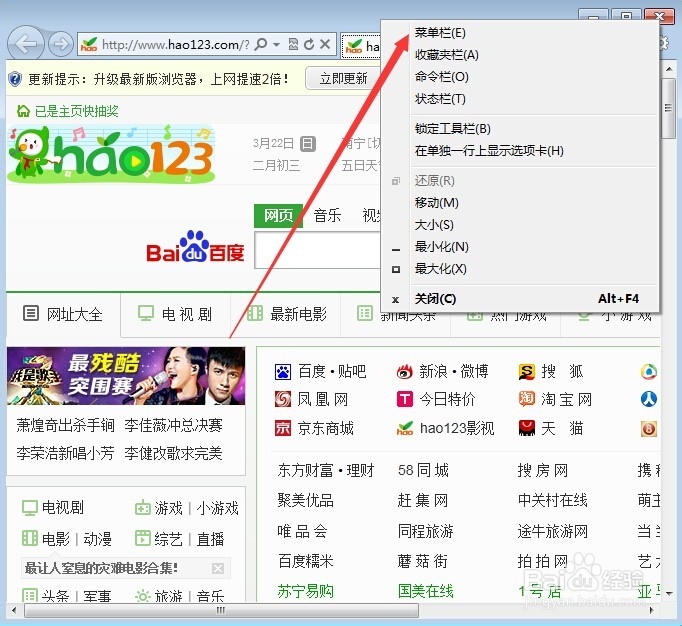The height and width of the screenshot is (626, 682).
Task: Click the 天猫 cat icon
Action: coord(527,428)
